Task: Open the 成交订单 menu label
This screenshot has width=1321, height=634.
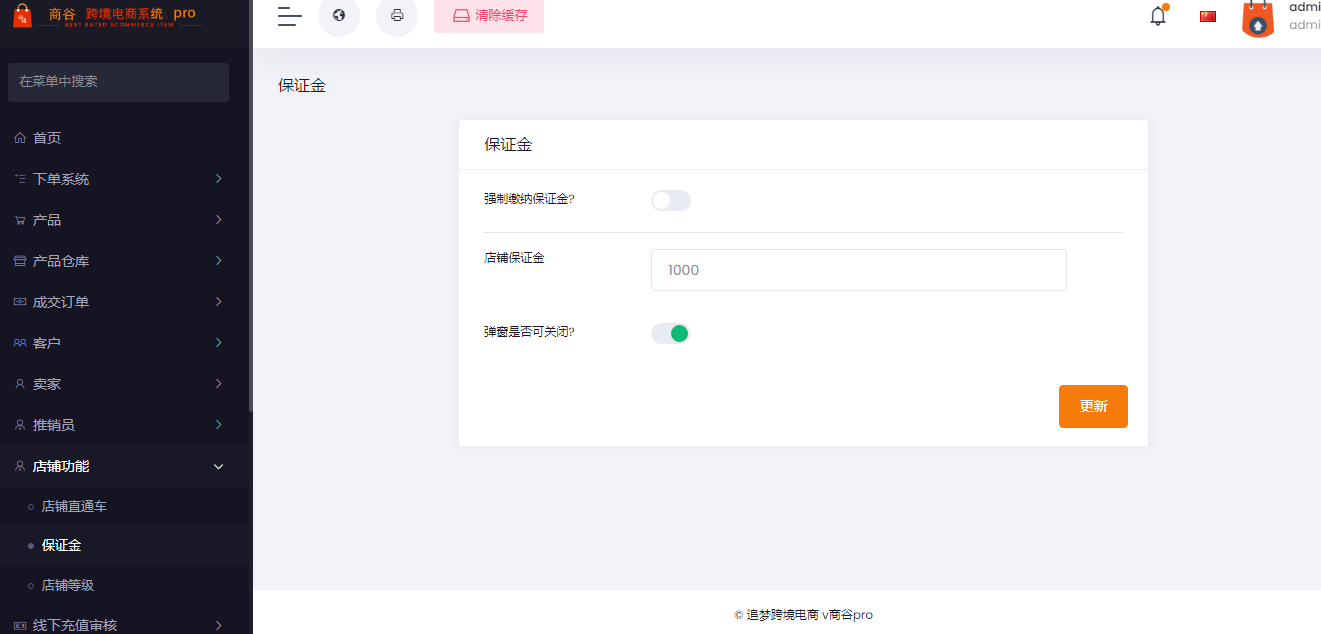Action: pyautogui.click(x=61, y=302)
